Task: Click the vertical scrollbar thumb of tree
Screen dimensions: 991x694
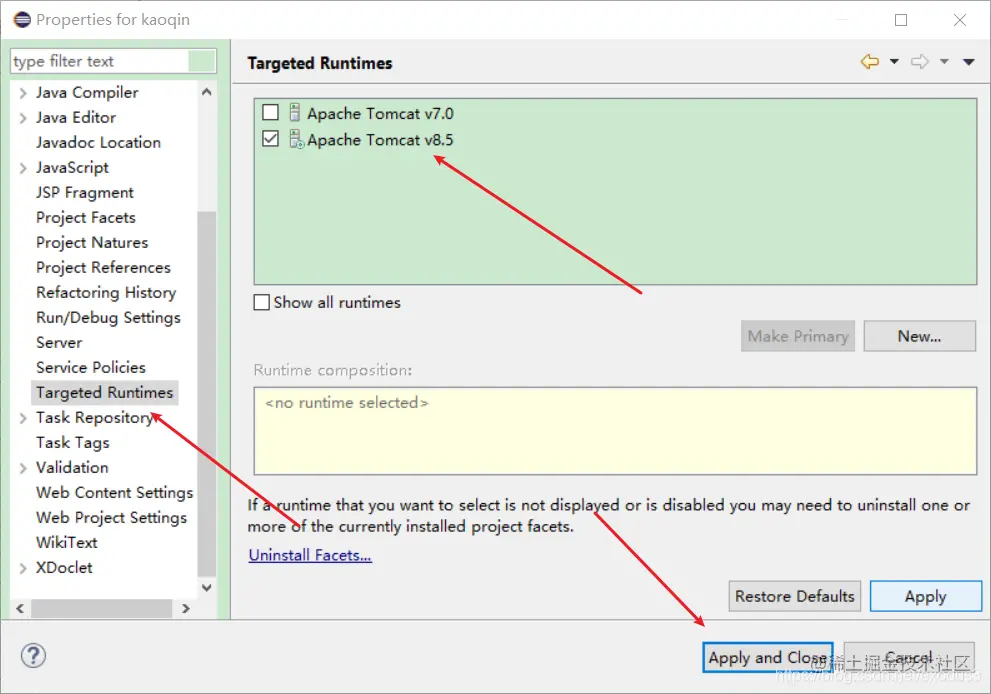Action: 207,394
